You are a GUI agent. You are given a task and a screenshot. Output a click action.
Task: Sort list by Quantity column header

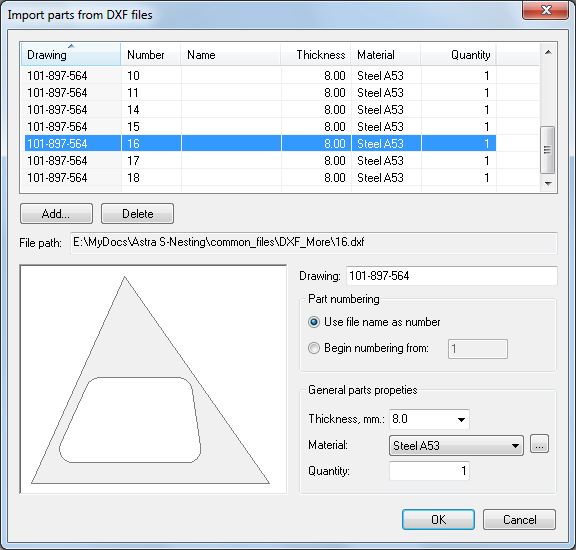tap(458, 55)
